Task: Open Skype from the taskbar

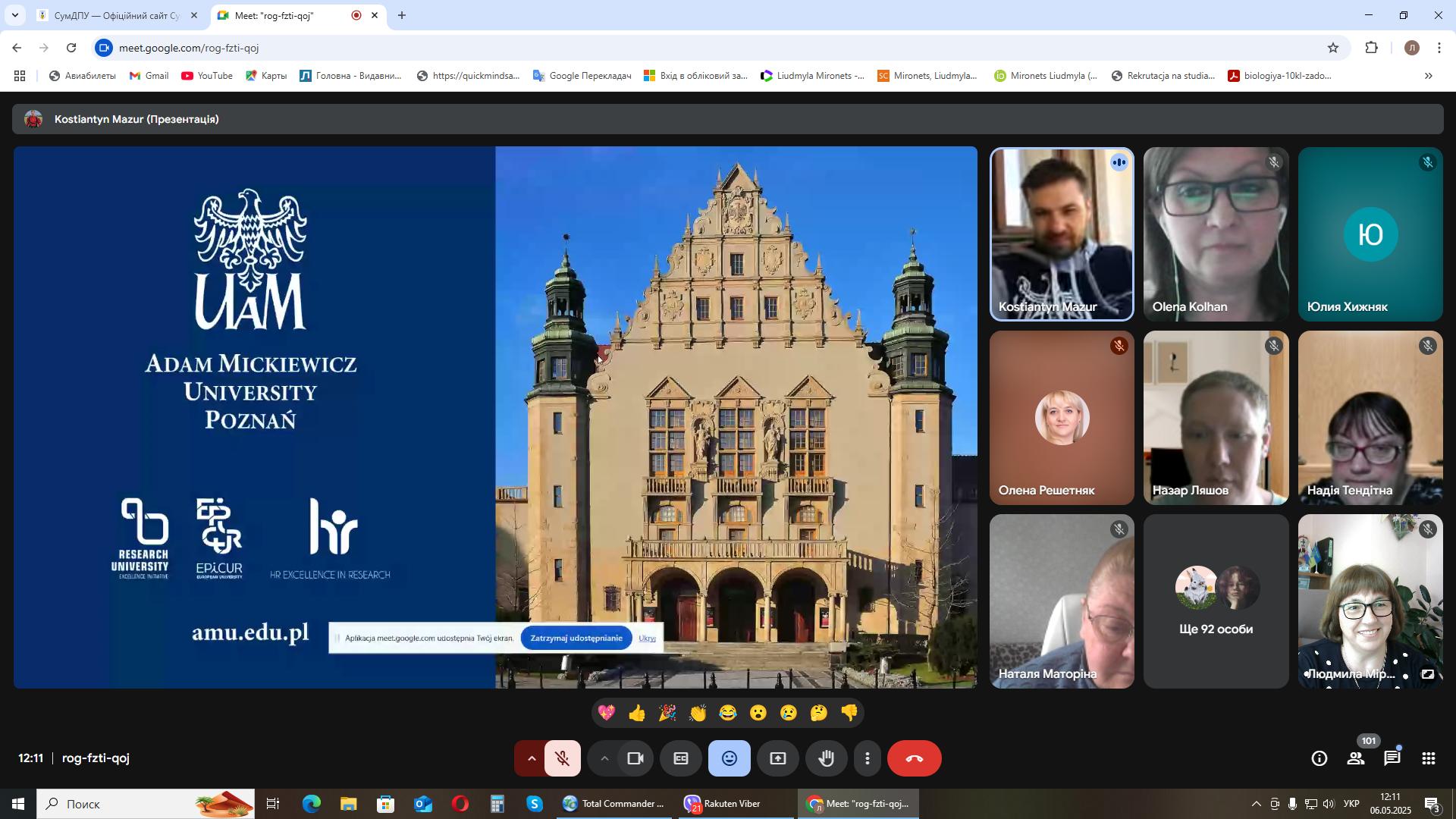Action: [535, 804]
